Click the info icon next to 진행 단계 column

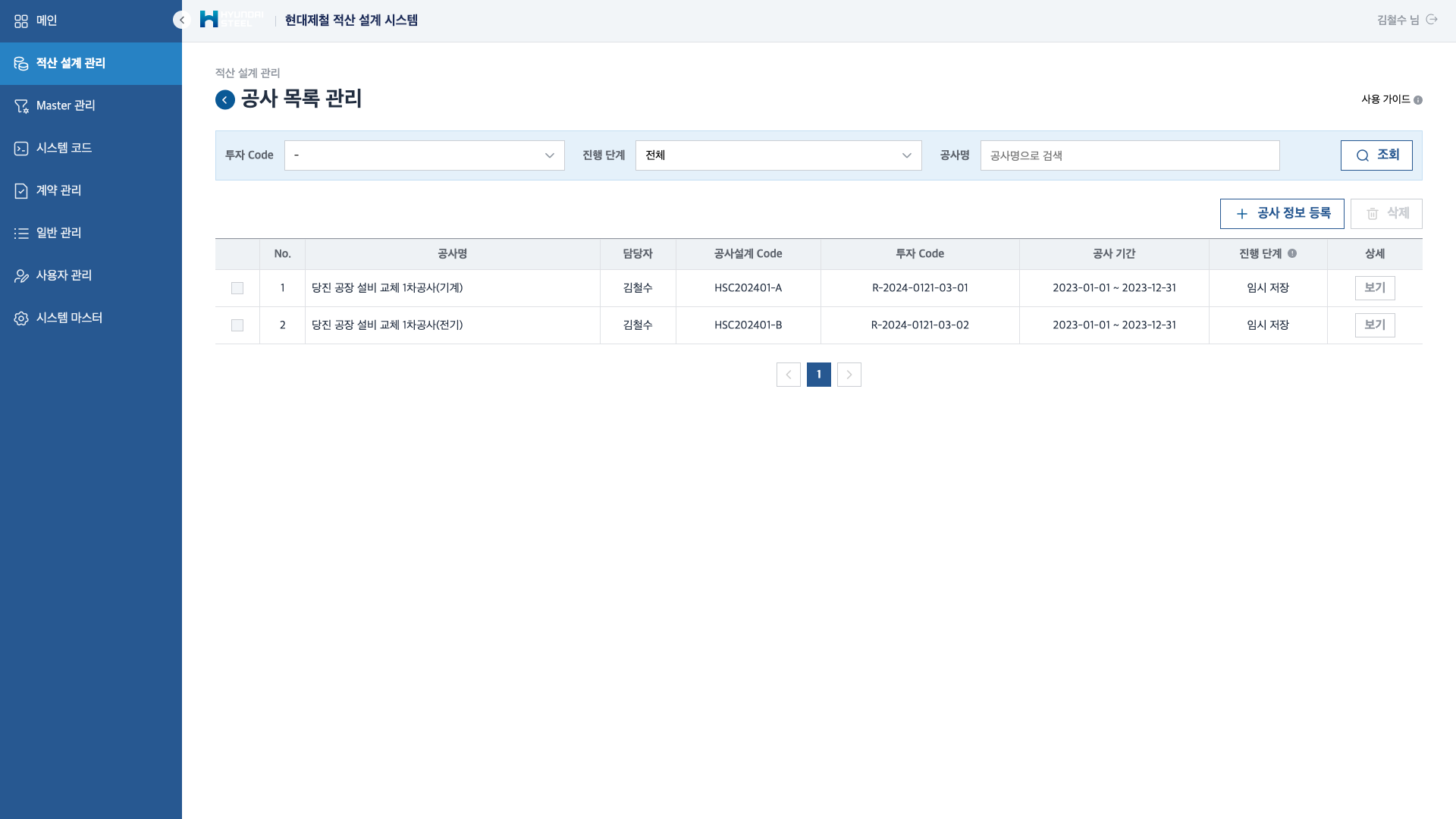pos(1292,254)
